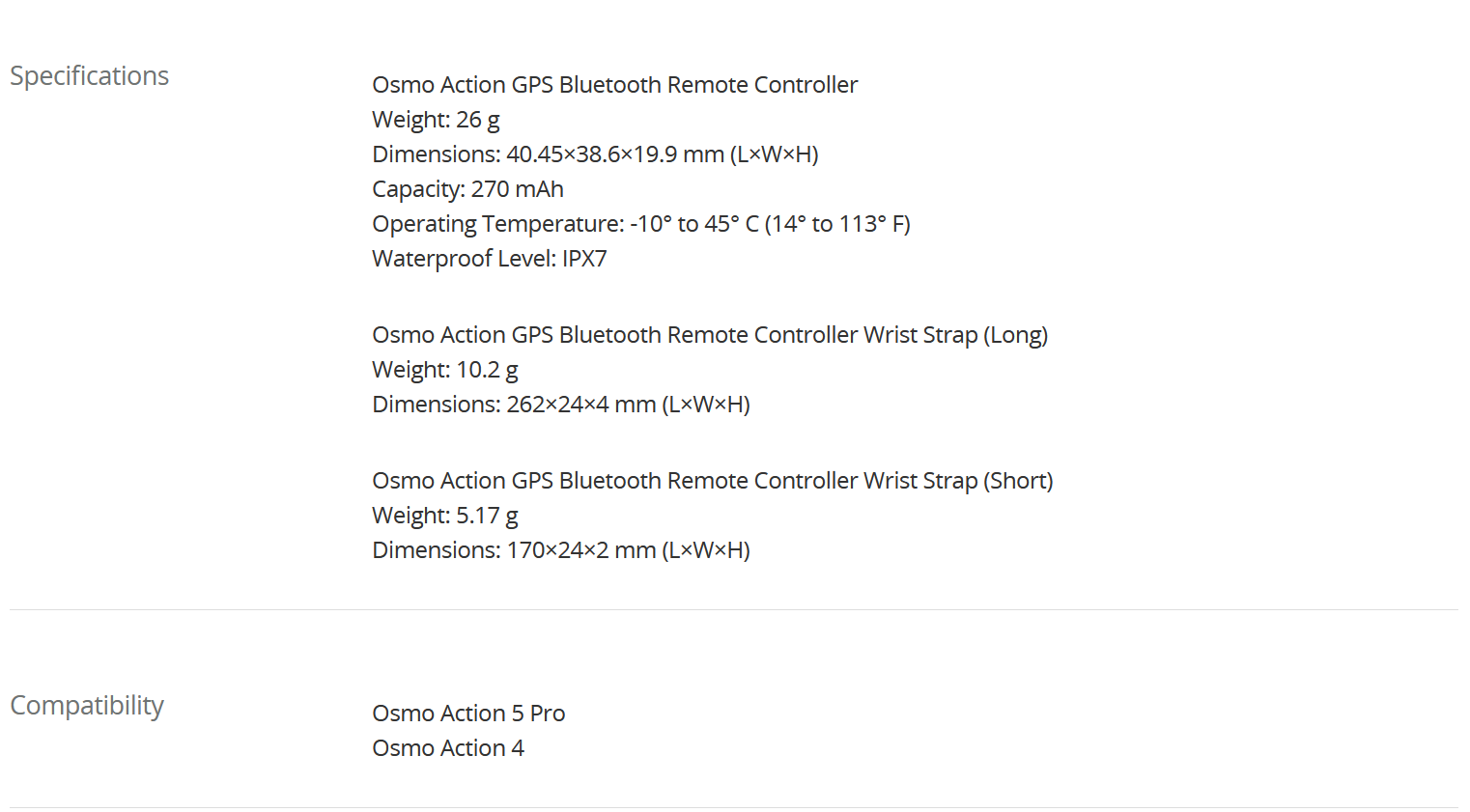Click the Operating Temperature line
This screenshot has height=812, width=1470.
coord(641,225)
